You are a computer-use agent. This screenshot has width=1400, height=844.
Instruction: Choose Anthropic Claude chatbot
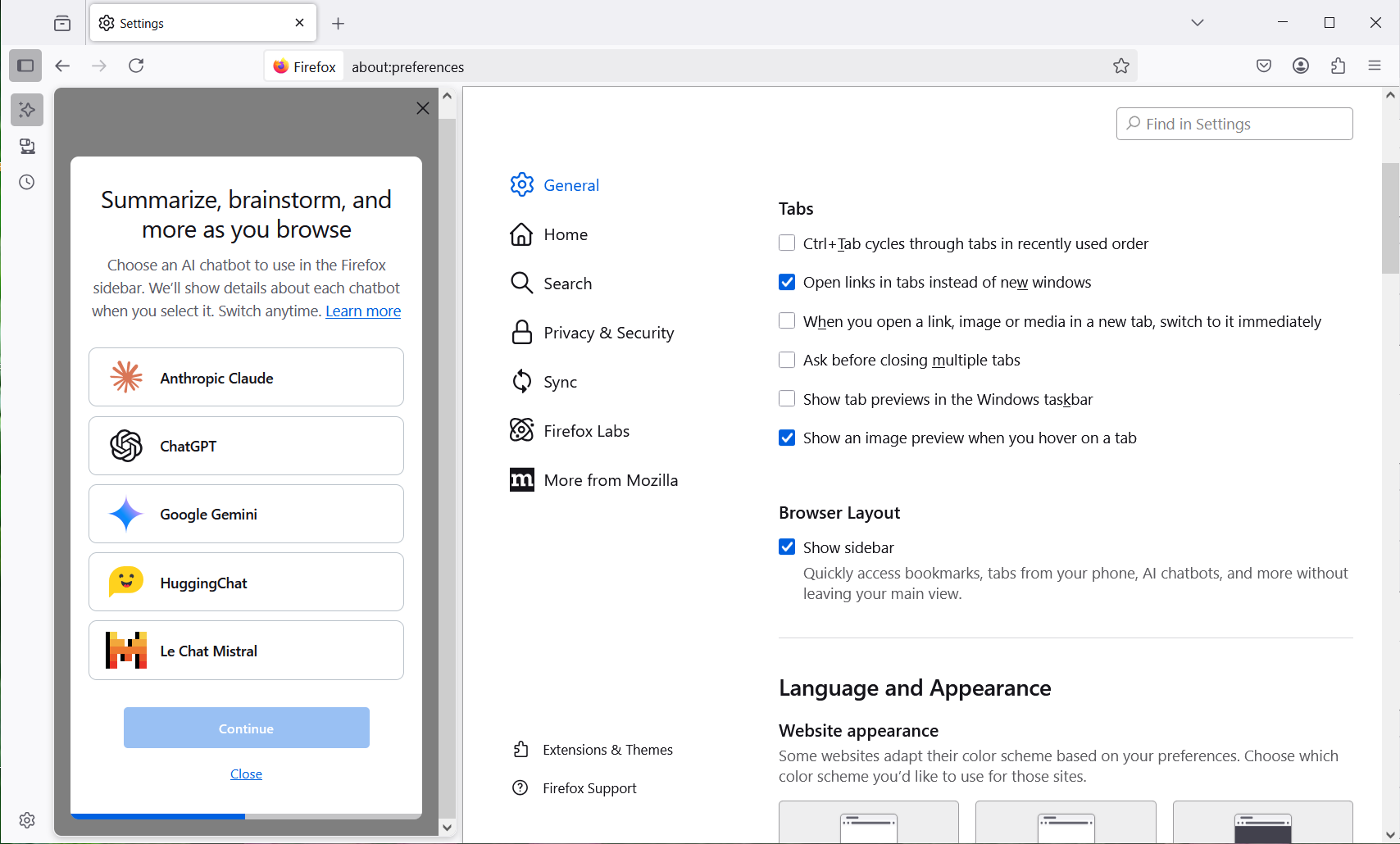pos(246,377)
